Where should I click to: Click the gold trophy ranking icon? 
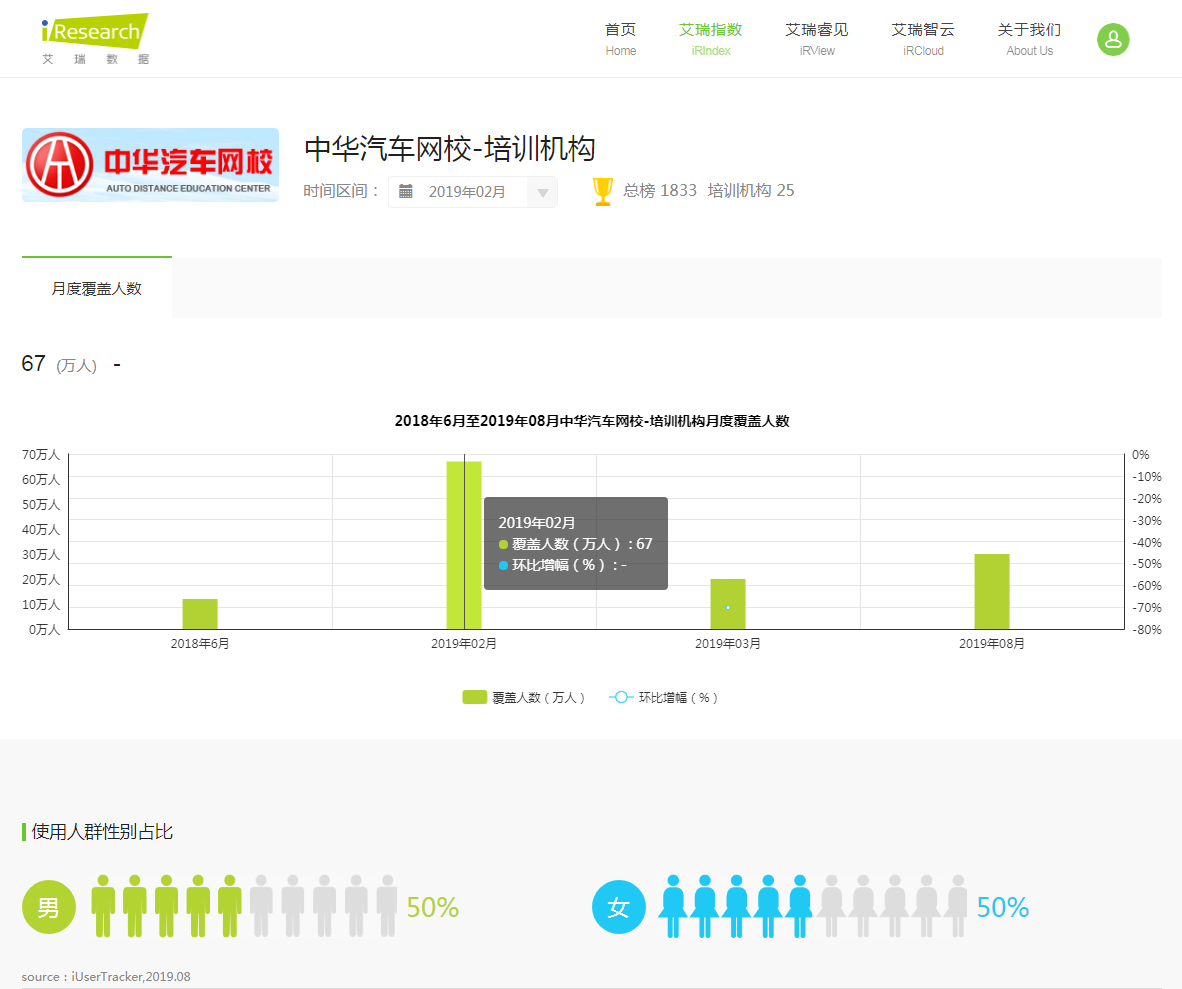(603, 191)
